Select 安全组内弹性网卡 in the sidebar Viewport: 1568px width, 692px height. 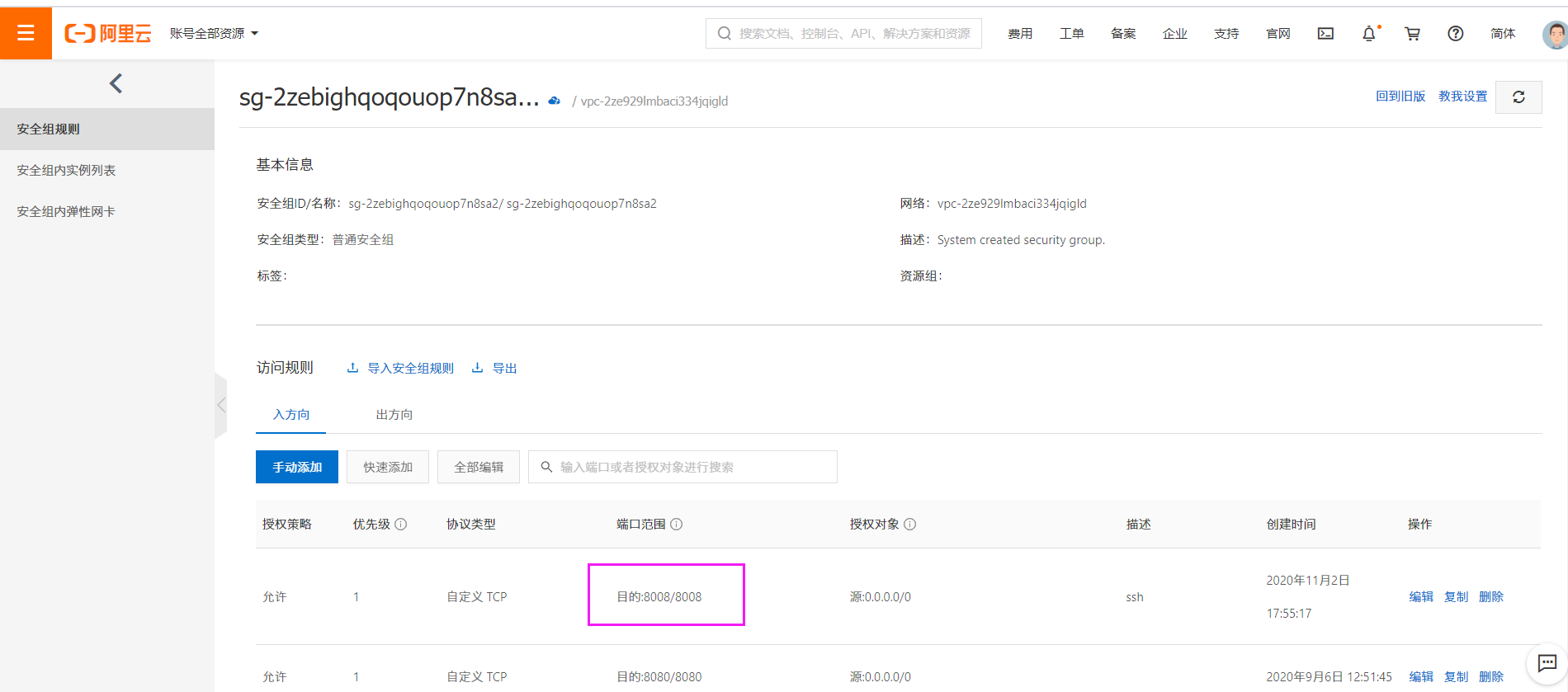click(107, 212)
